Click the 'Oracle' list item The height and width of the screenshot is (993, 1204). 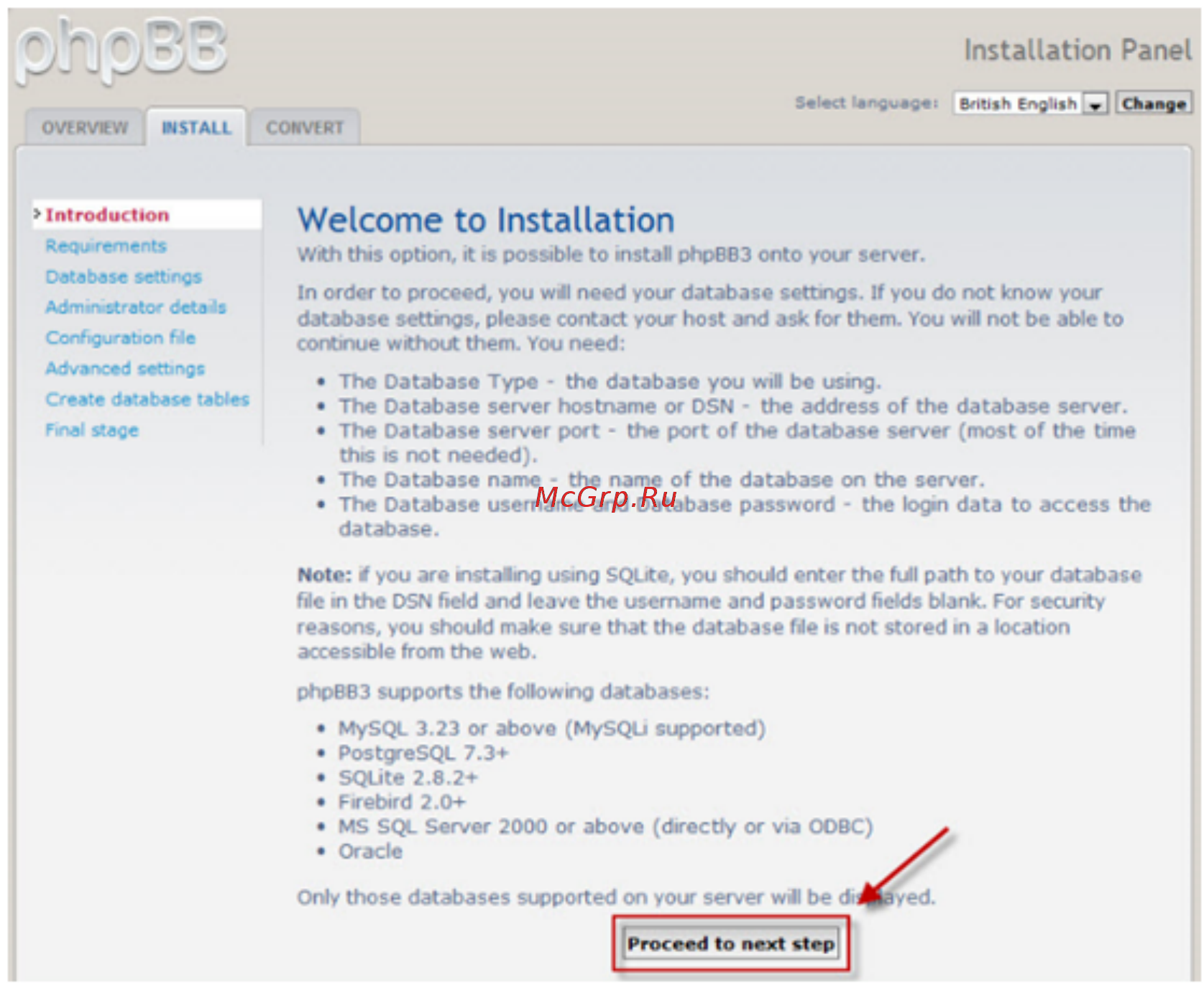(370, 851)
